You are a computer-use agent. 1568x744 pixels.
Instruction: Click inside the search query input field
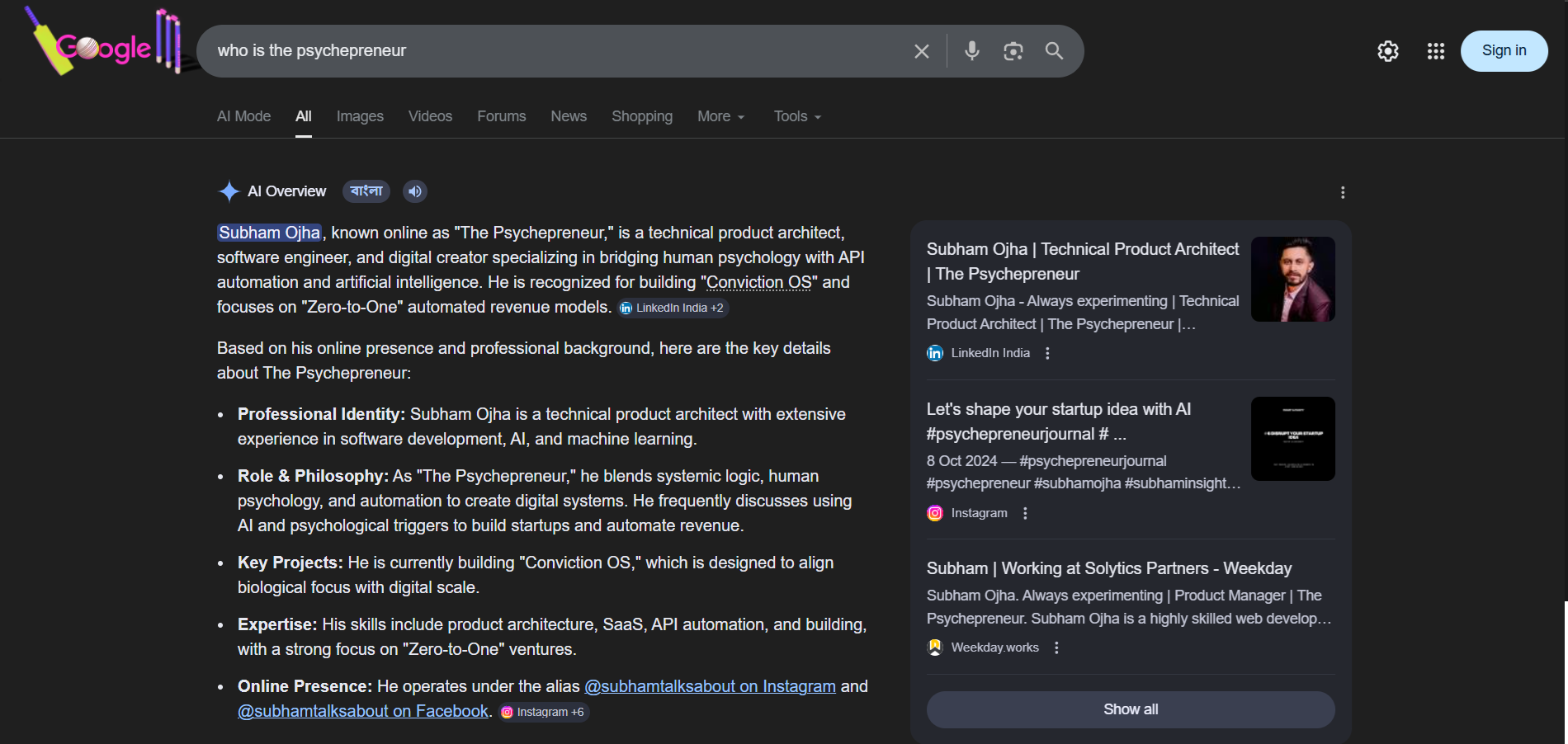(x=553, y=51)
